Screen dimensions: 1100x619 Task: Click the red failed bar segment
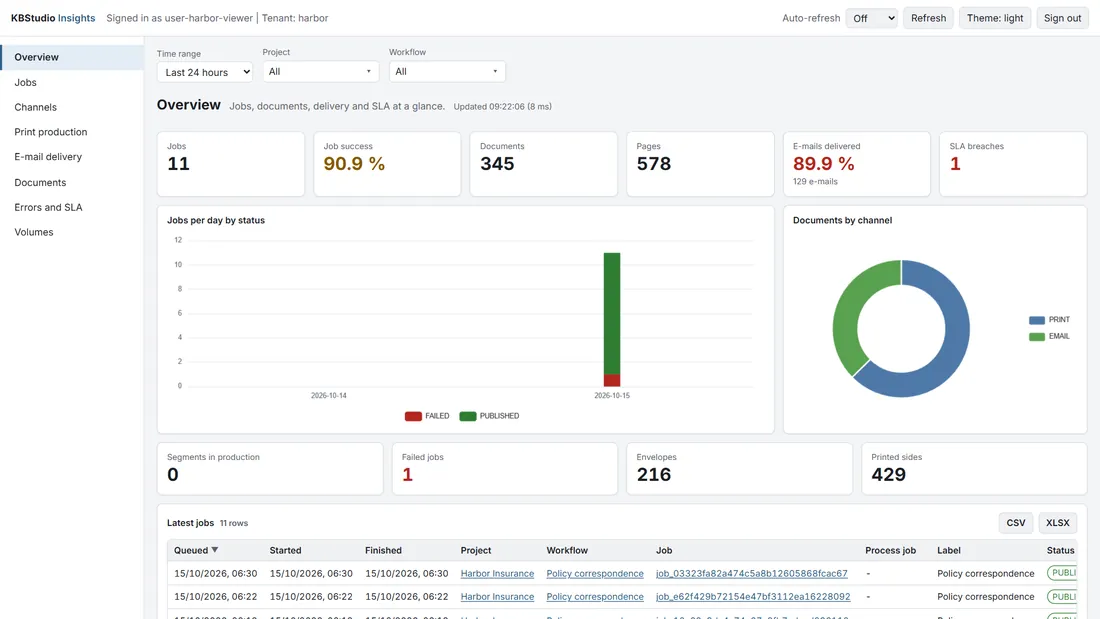click(x=612, y=380)
